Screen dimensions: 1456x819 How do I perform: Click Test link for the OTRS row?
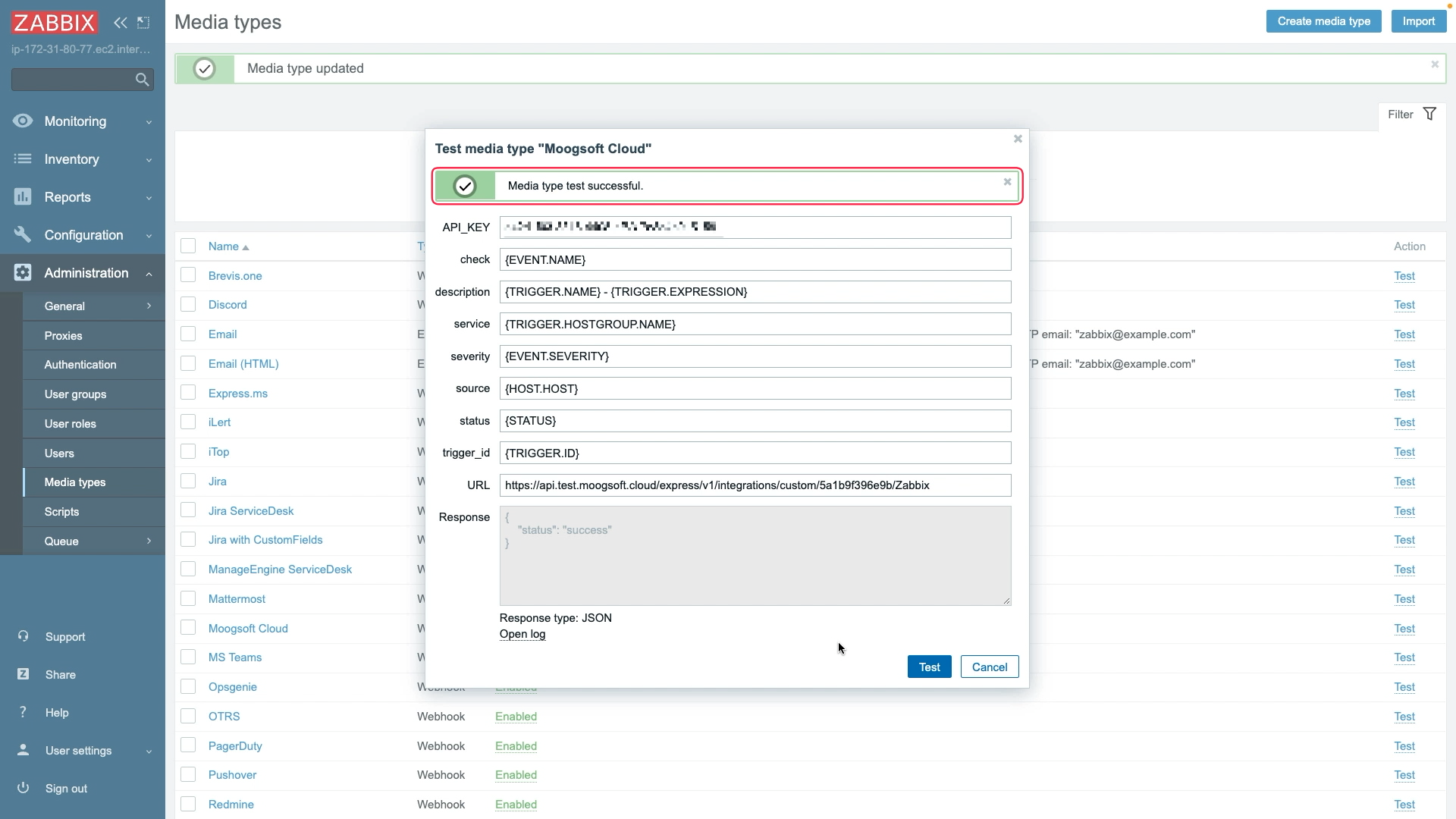1404,717
